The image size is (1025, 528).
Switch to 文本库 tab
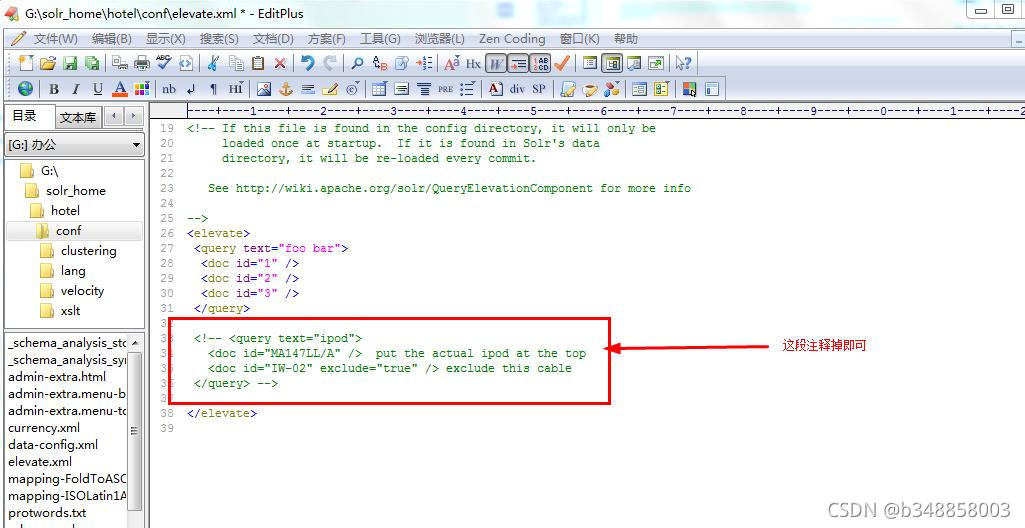[78, 118]
